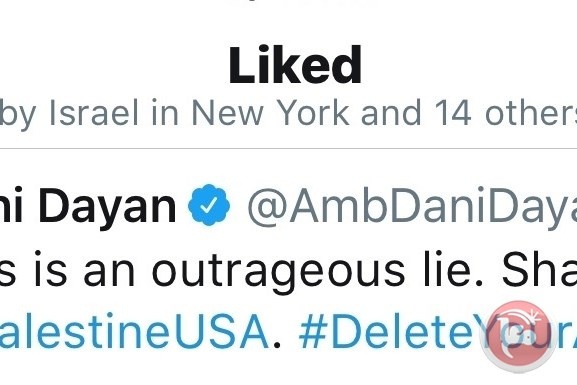The height and width of the screenshot is (385, 577).
Task: Click the word by starting the liked-by line
Action: (18, 114)
